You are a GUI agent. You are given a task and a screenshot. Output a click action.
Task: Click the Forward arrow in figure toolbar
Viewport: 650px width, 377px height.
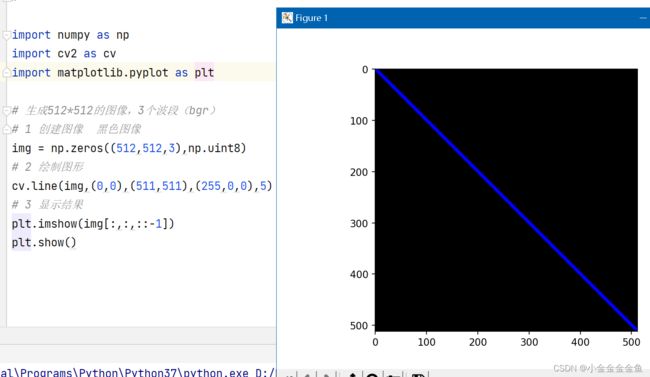tap(326, 375)
